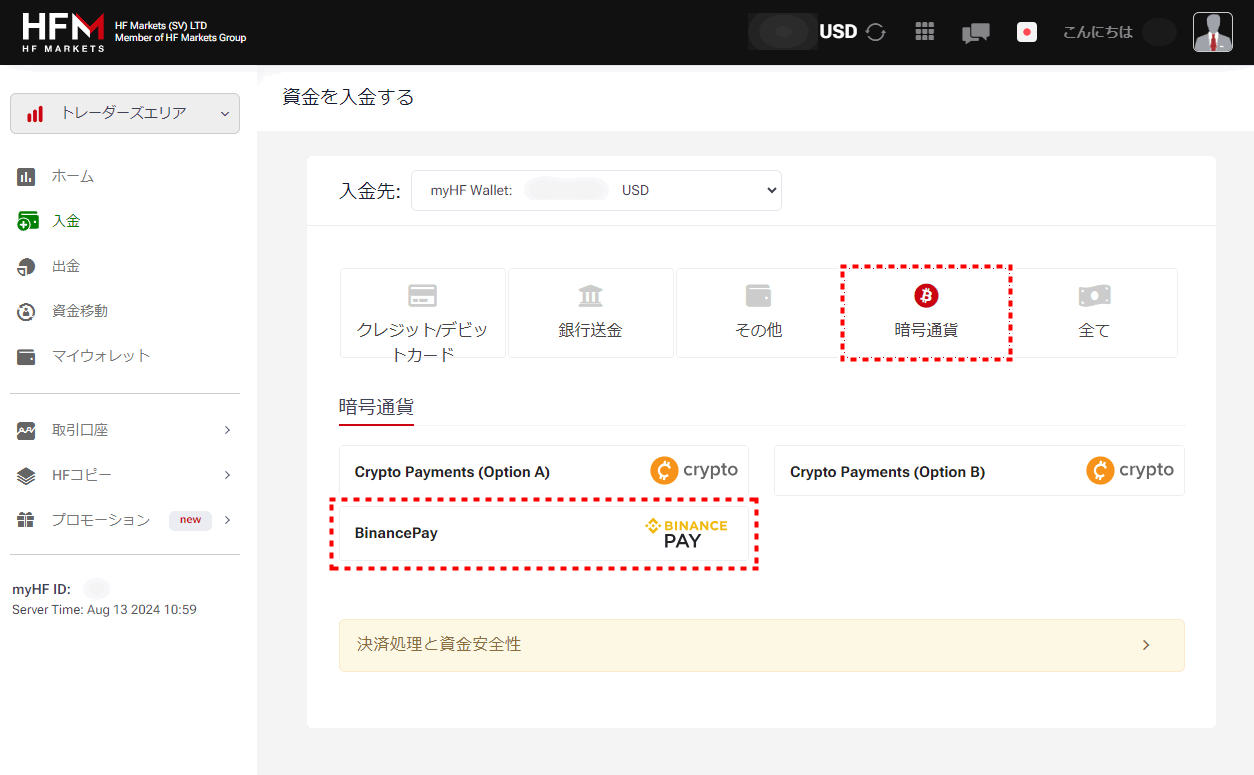
Task: Expand the プロモーション menu
Action: [x=125, y=520]
